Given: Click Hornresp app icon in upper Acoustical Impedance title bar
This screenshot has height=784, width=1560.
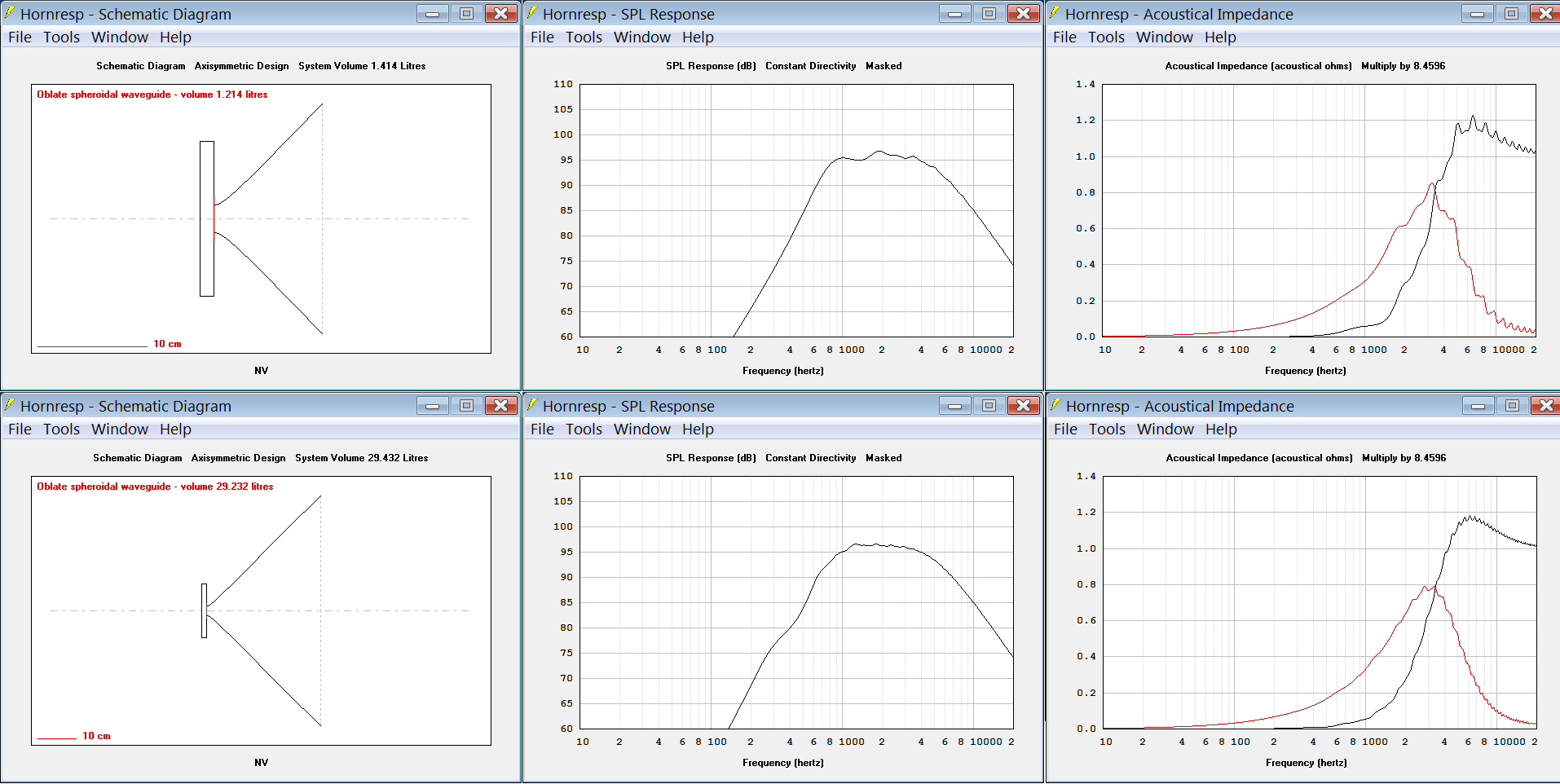Looking at the screenshot, I should (1055, 13).
